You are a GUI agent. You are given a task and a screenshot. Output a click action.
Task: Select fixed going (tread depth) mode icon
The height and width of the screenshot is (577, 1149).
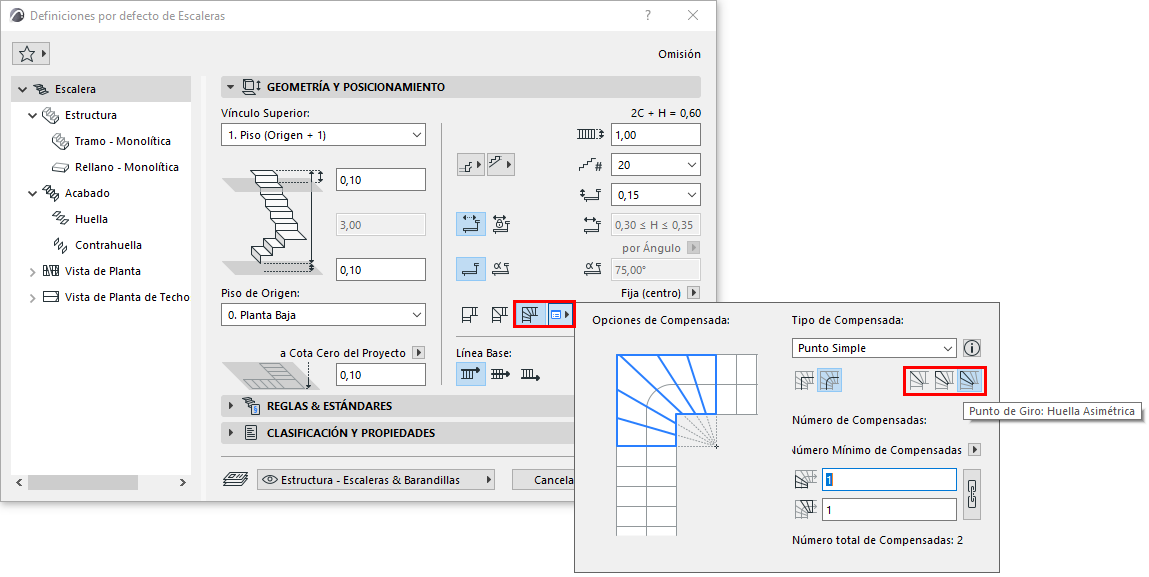pos(470,224)
